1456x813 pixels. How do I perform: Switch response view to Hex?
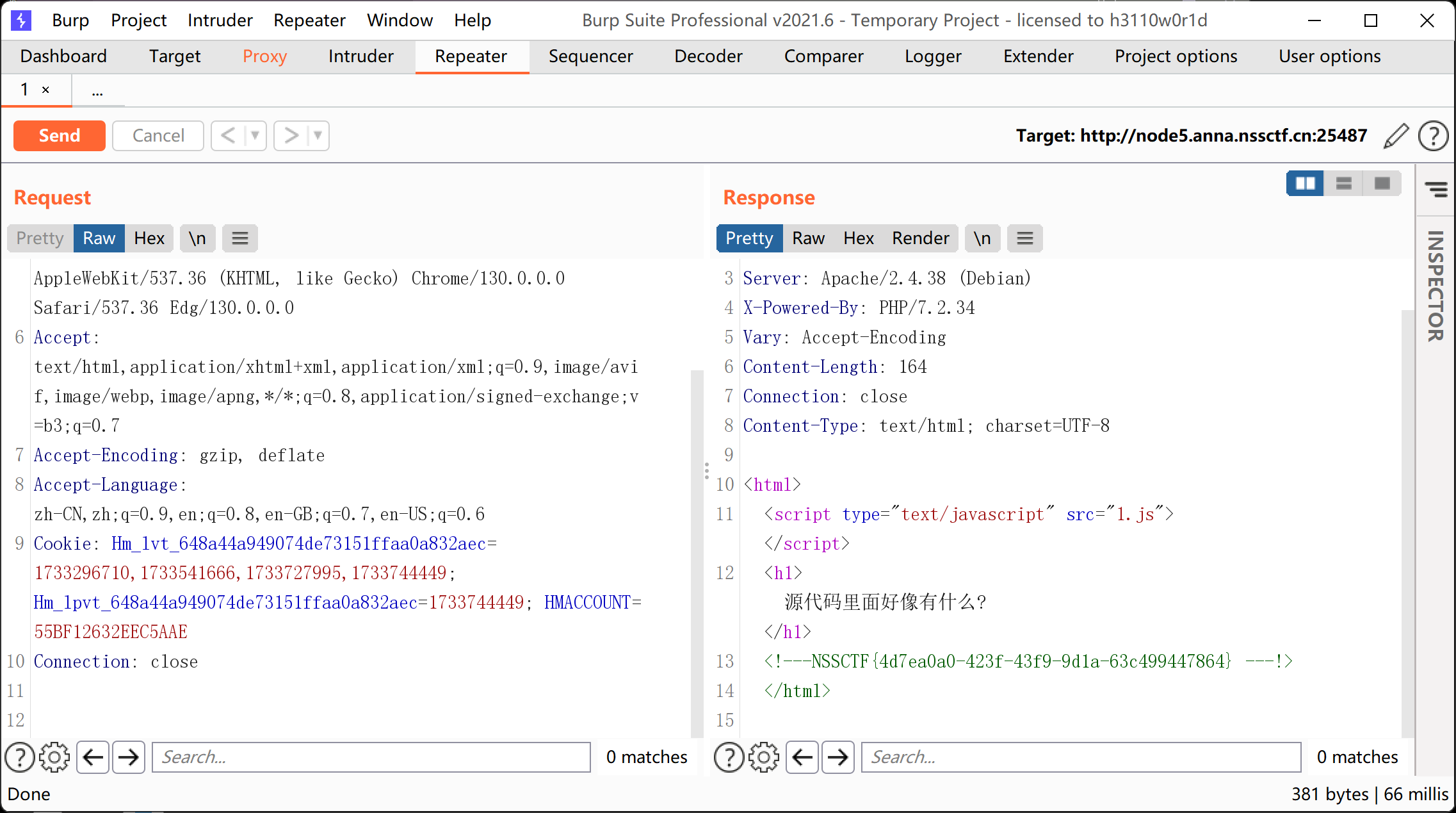pos(859,238)
